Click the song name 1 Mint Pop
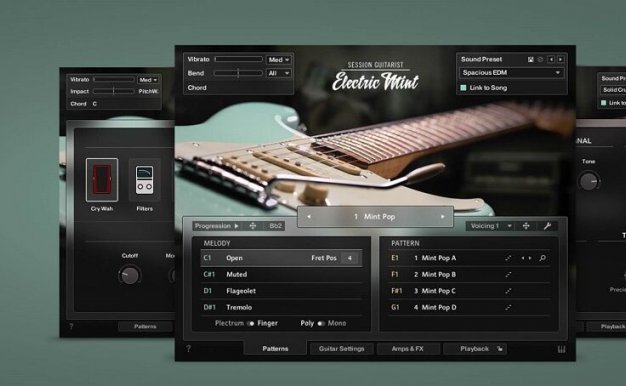The height and width of the screenshot is (386, 626). point(375,217)
